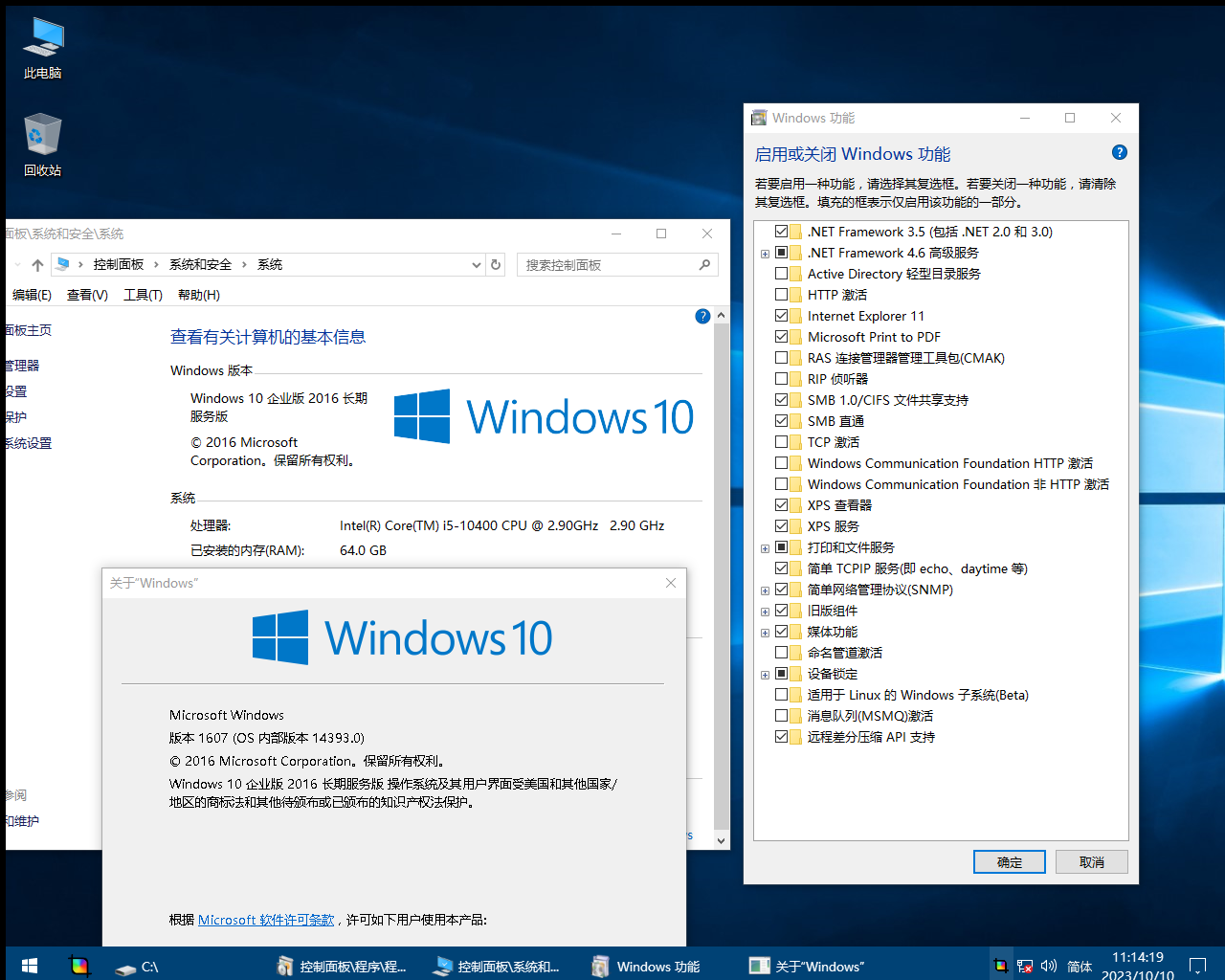Open the This PC desktop icon
This screenshot has width=1225, height=980.
[43, 48]
